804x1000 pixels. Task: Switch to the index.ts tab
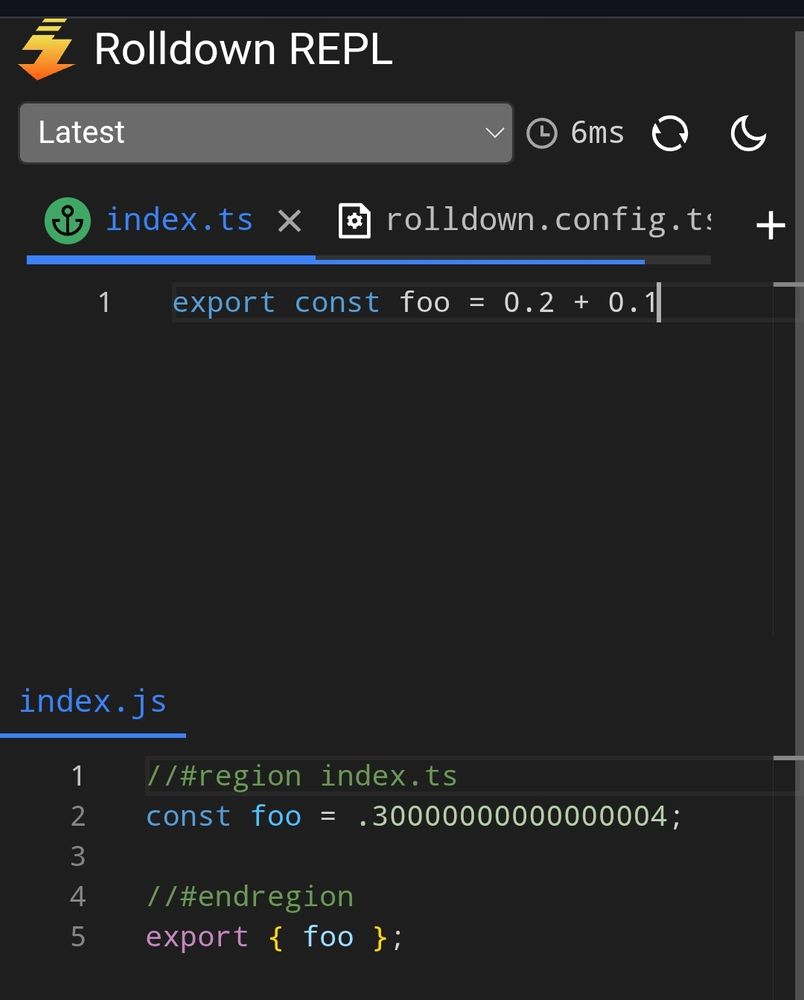coord(179,220)
